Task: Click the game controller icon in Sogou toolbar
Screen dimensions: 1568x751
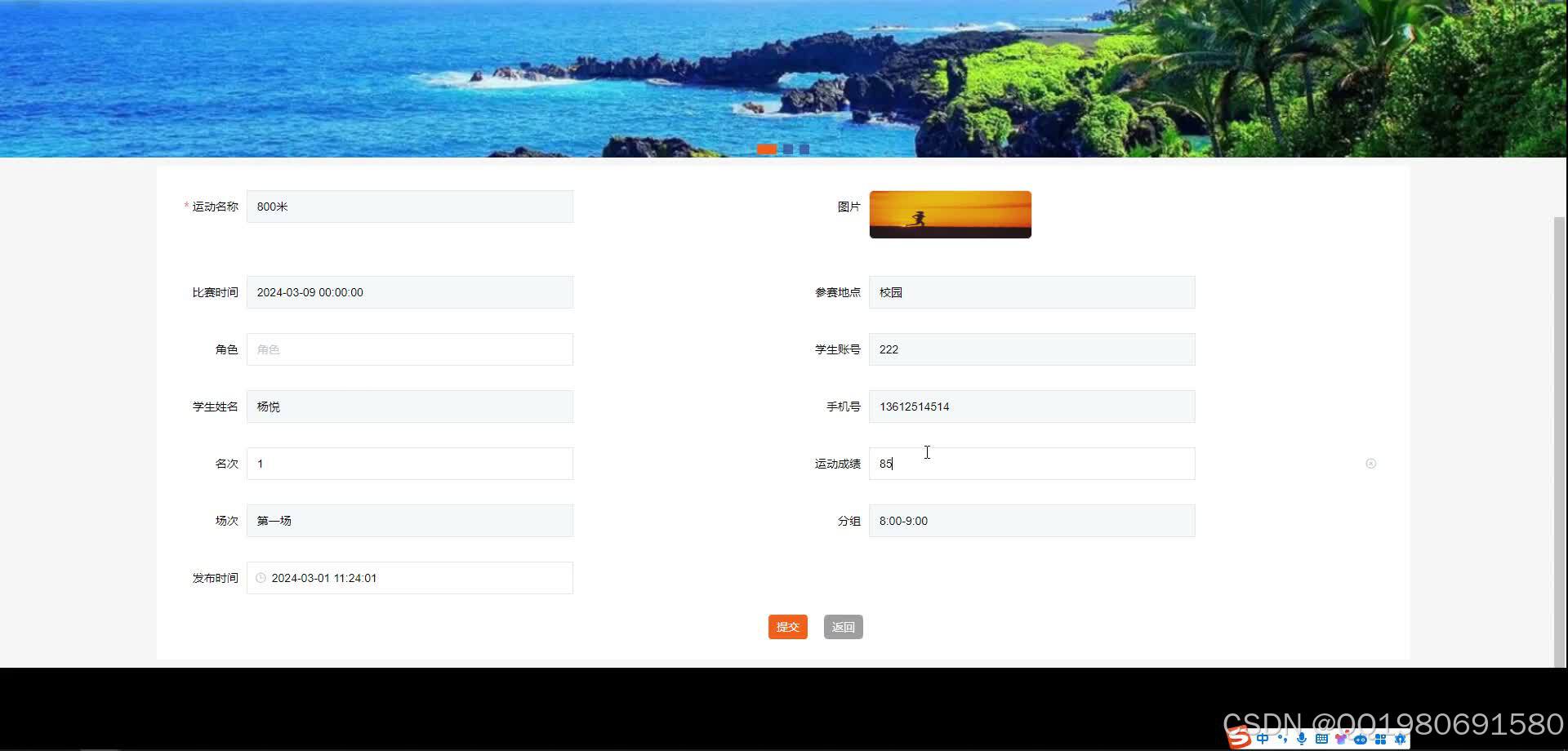Action: pos(1361,739)
